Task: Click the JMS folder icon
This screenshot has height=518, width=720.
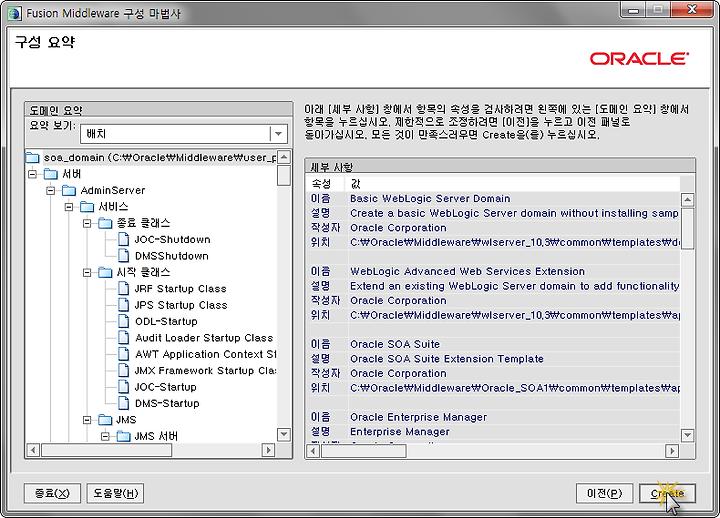Action: pyautogui.click(x=105, y=420)
